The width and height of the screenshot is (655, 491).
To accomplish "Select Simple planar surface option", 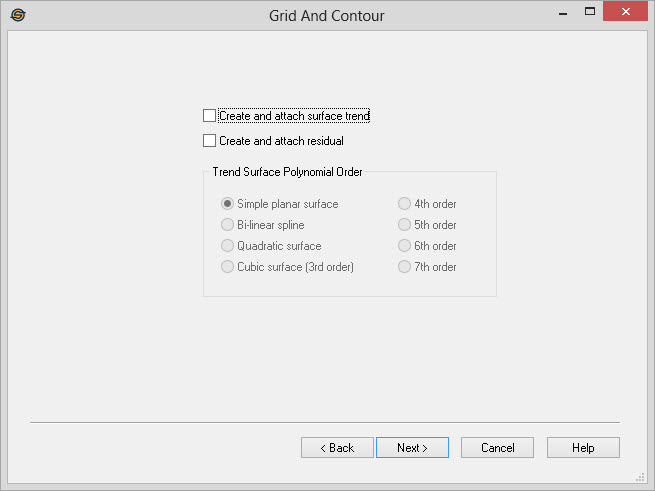I will tap(228, 204).
